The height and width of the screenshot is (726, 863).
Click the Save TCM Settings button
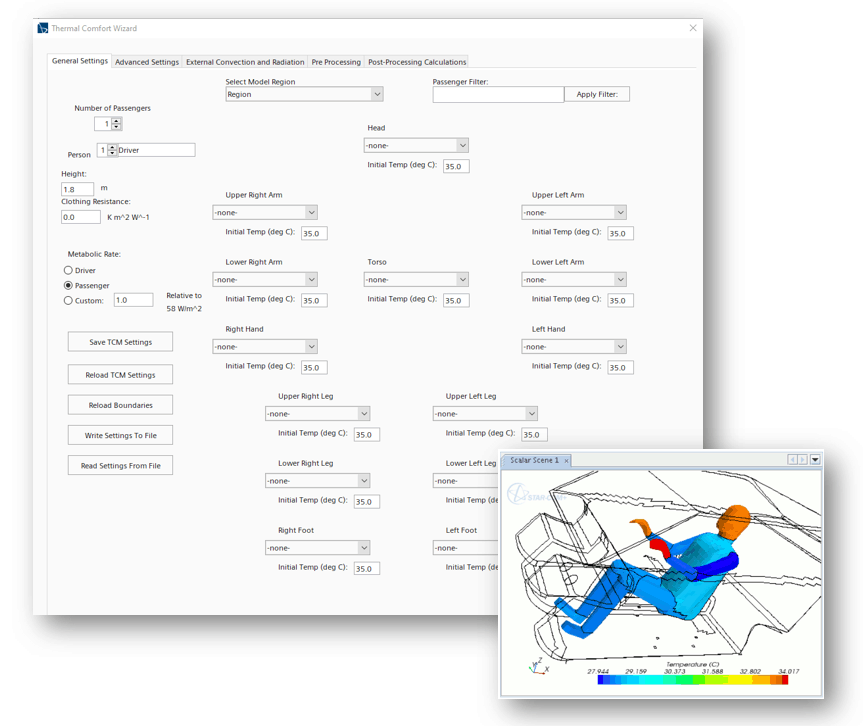(120, 342)
